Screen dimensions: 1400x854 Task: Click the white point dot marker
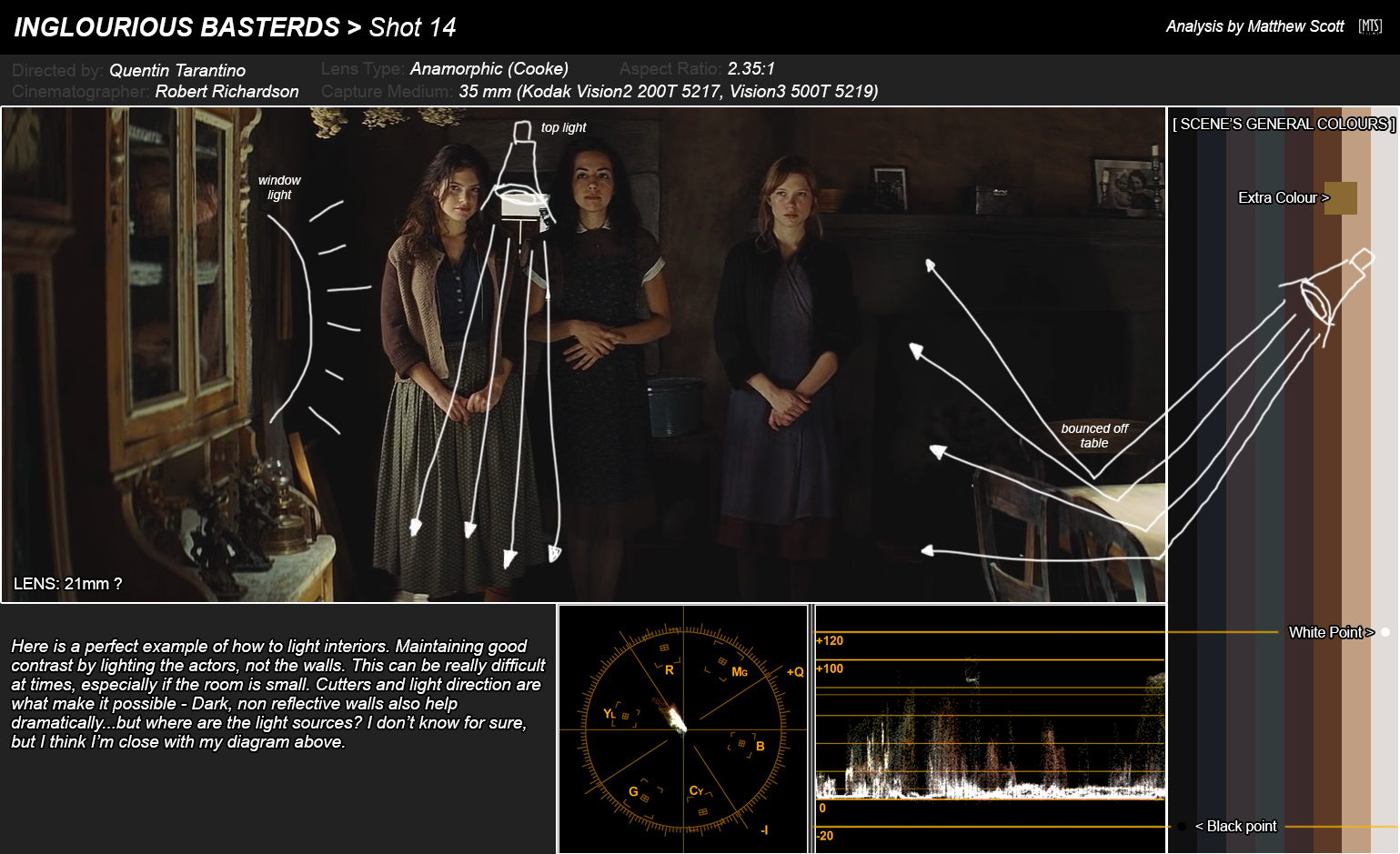point(1385,632)
